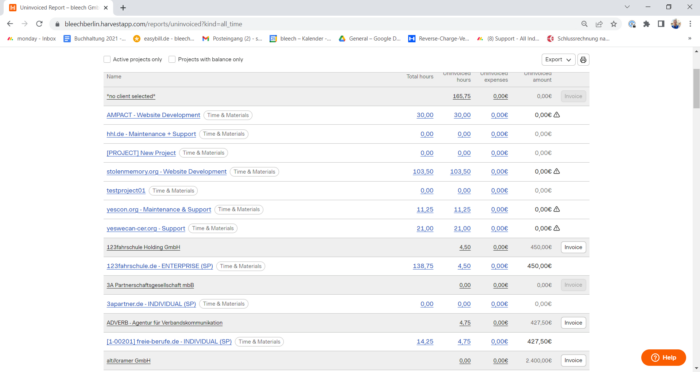700x372 pixels.
Task: Open 123fahrschule.de - ENTERPRISE (SP) link
Action: (159, 266)
